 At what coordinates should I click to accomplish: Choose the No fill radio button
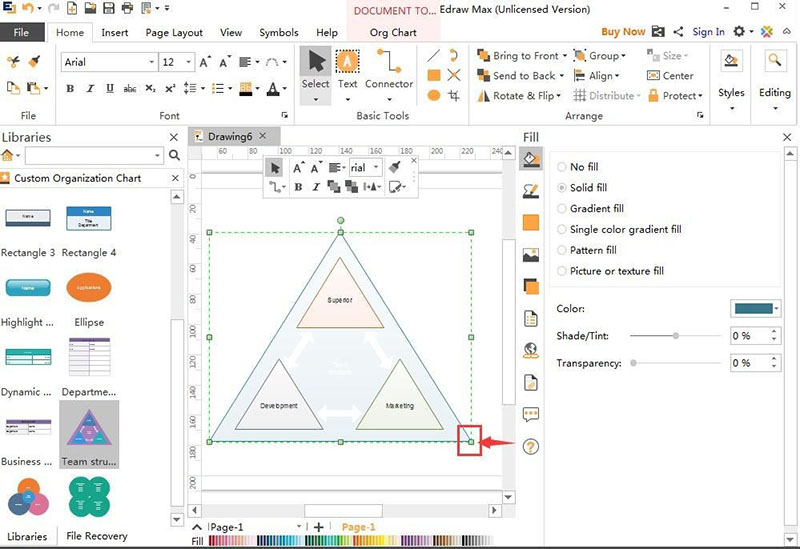click(x=562, y=167)
